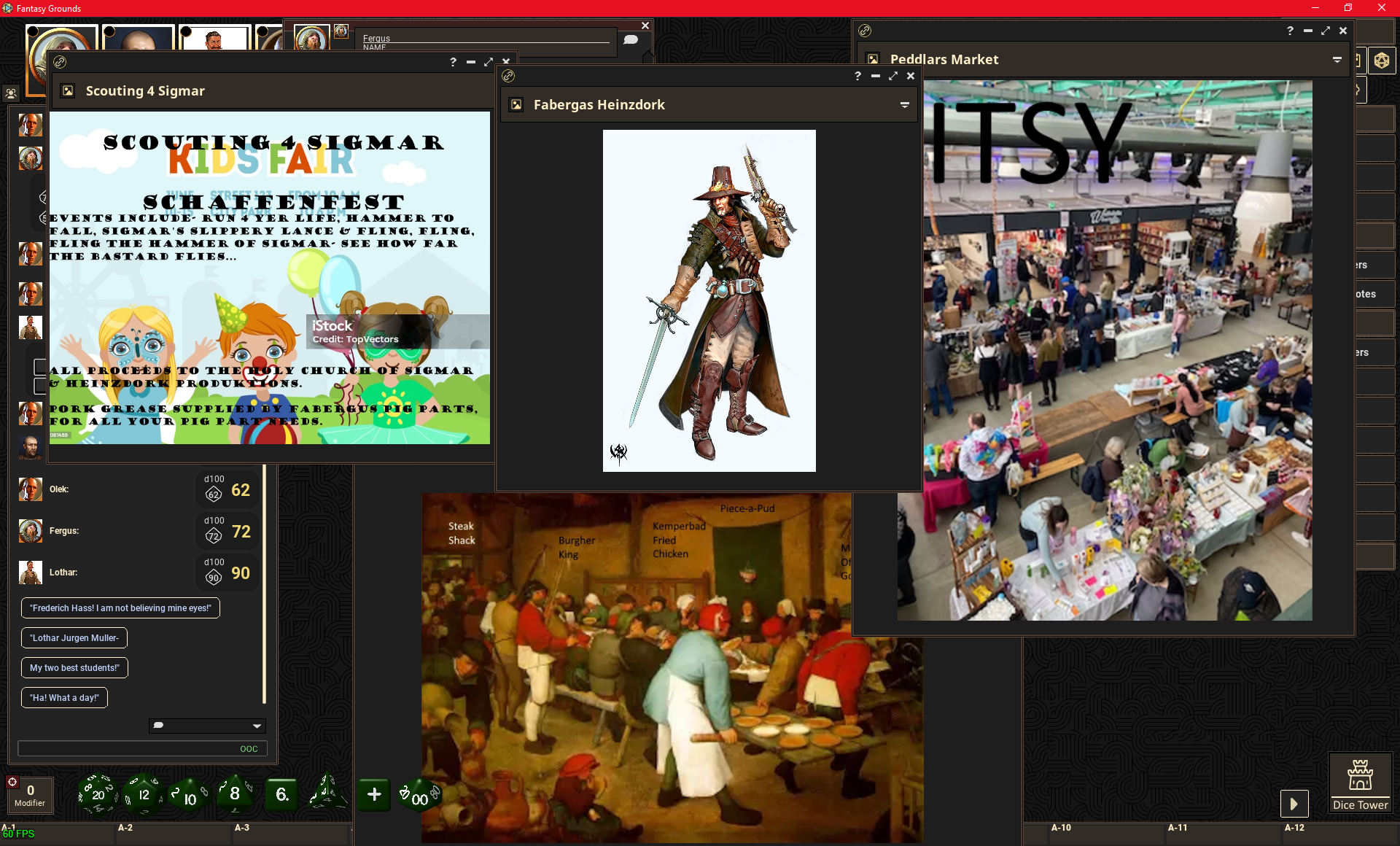Select the d8 die
1400x846 pixels.
235,794
